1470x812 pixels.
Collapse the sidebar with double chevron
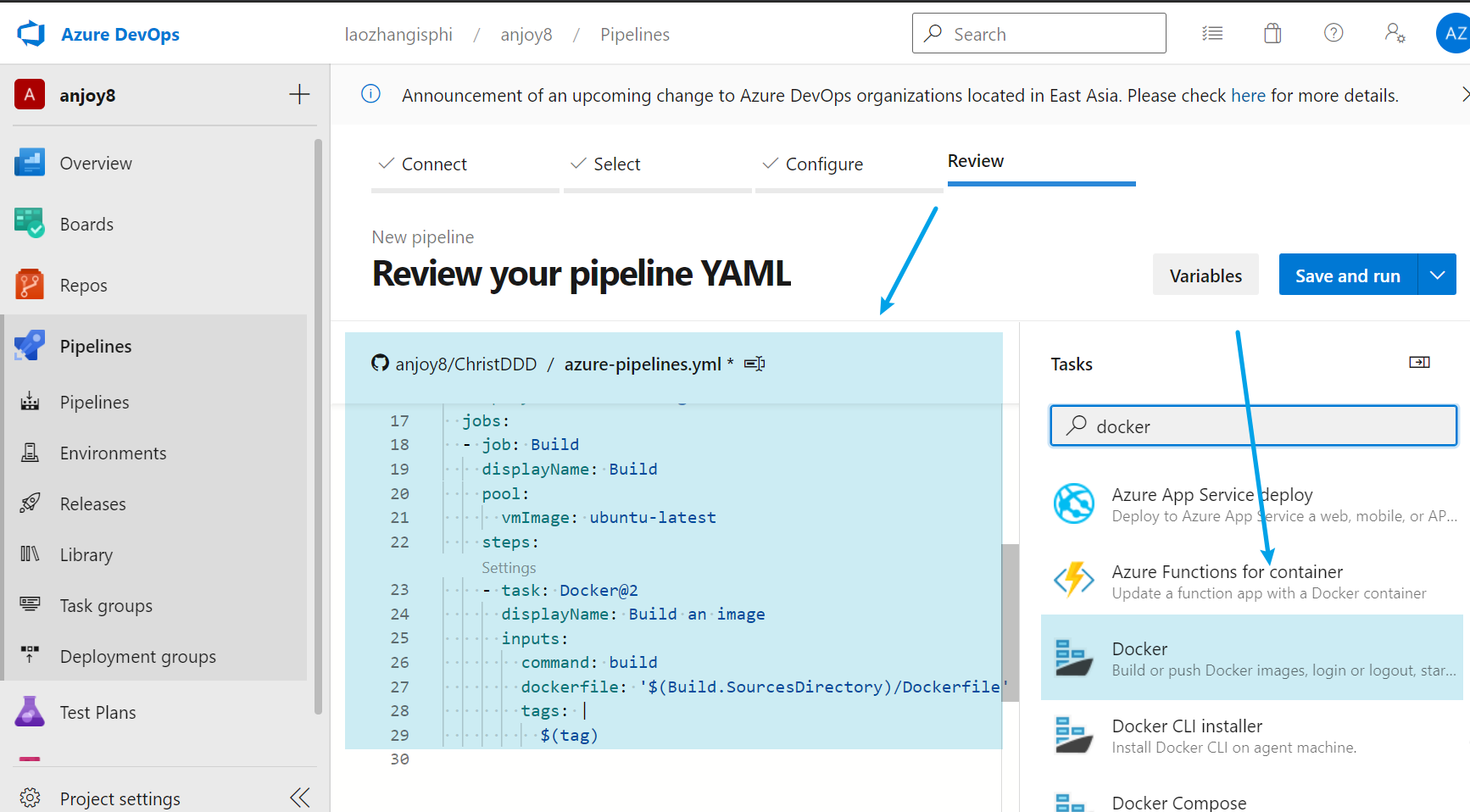pyautogui.click(x=300, y=798)
